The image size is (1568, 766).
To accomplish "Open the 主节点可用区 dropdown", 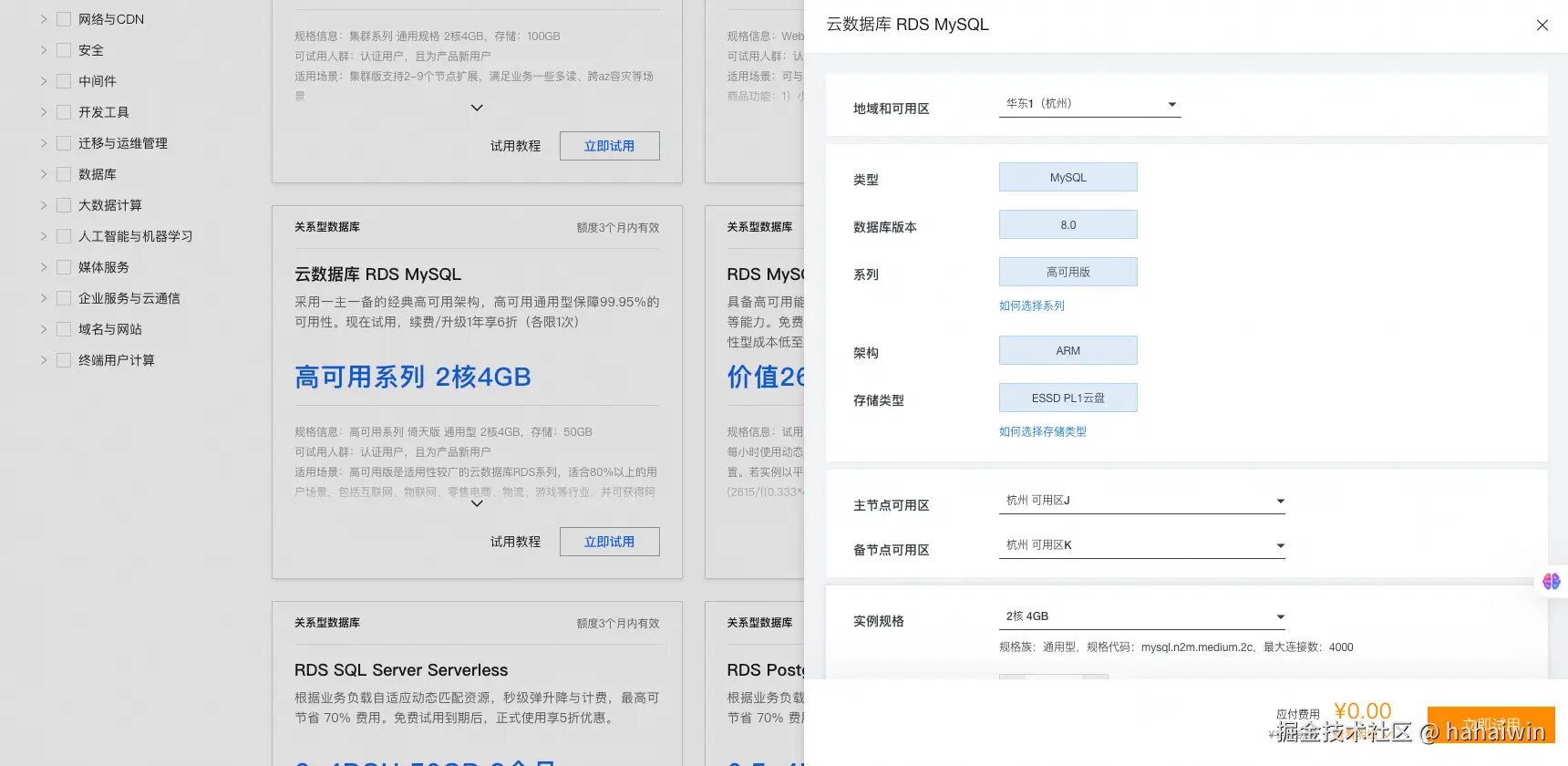I will 1142,501.
